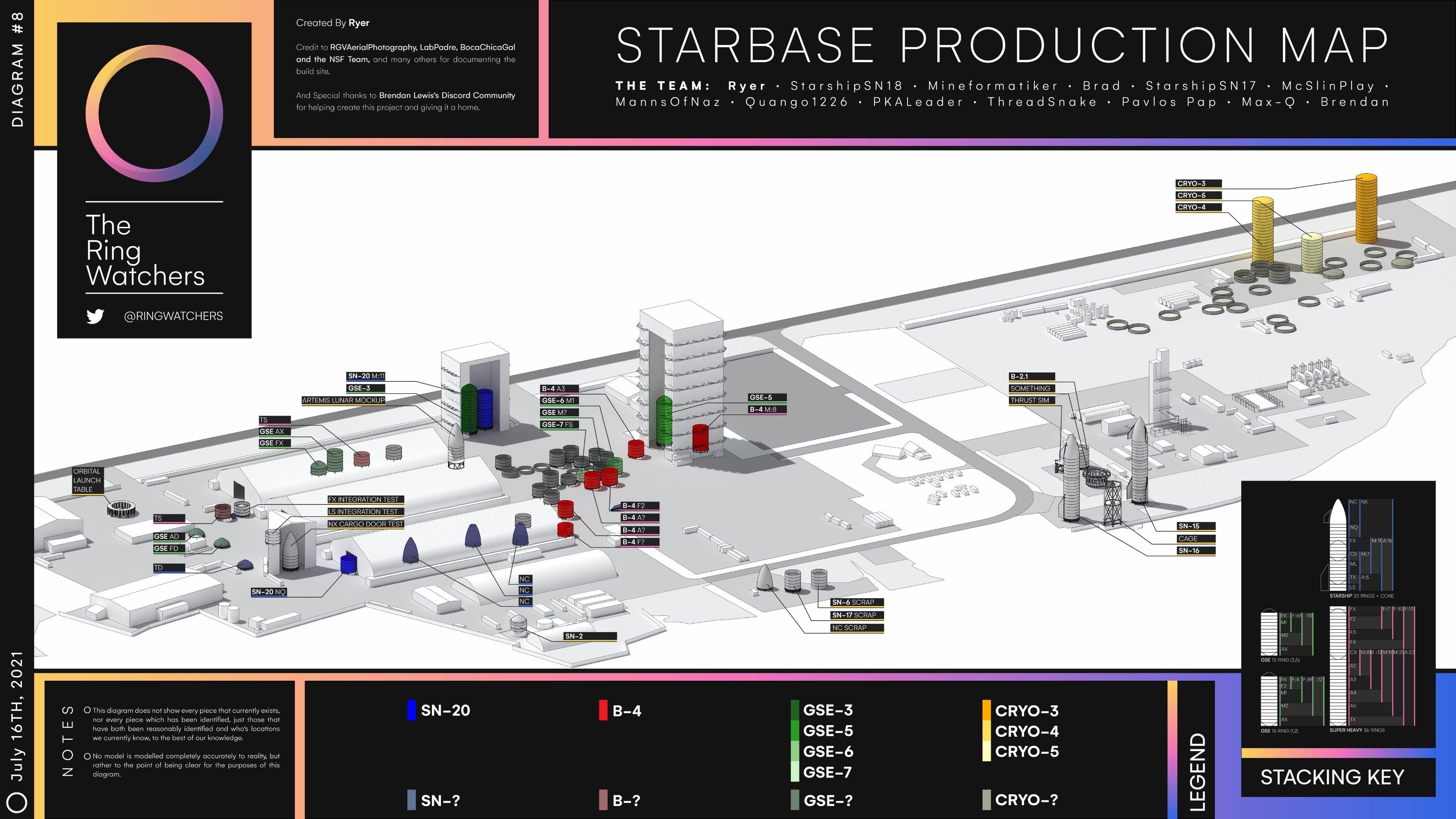The width and height of the screenshot is (1456, 819).
Task: Select the gray CRYO-? legend swatch
Action: coord(986,800)
